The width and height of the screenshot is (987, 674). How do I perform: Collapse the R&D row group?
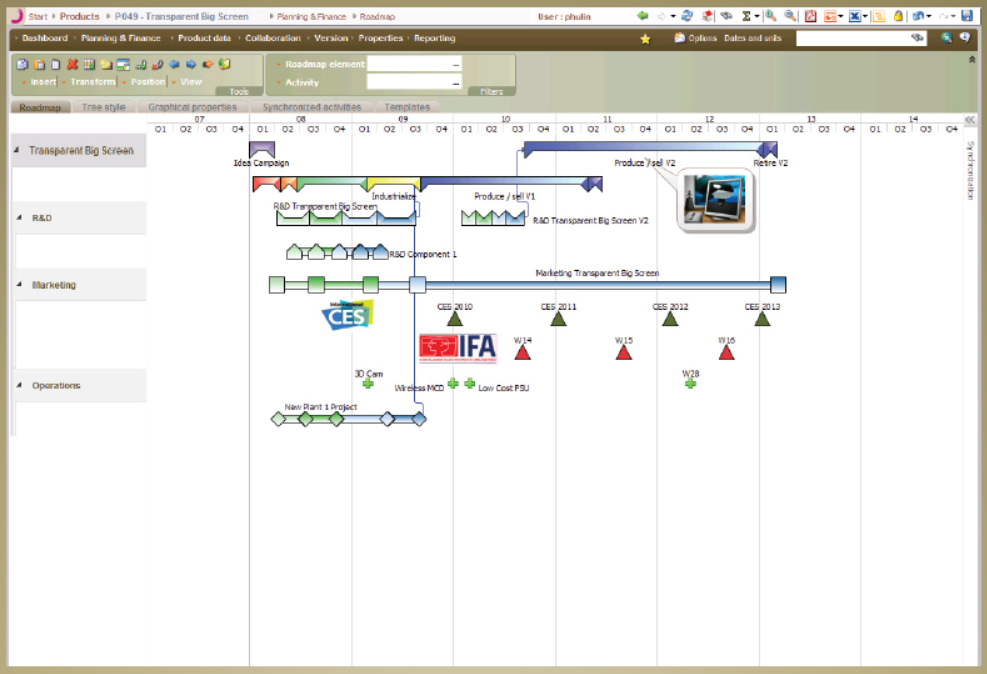(x=20, y=217)
